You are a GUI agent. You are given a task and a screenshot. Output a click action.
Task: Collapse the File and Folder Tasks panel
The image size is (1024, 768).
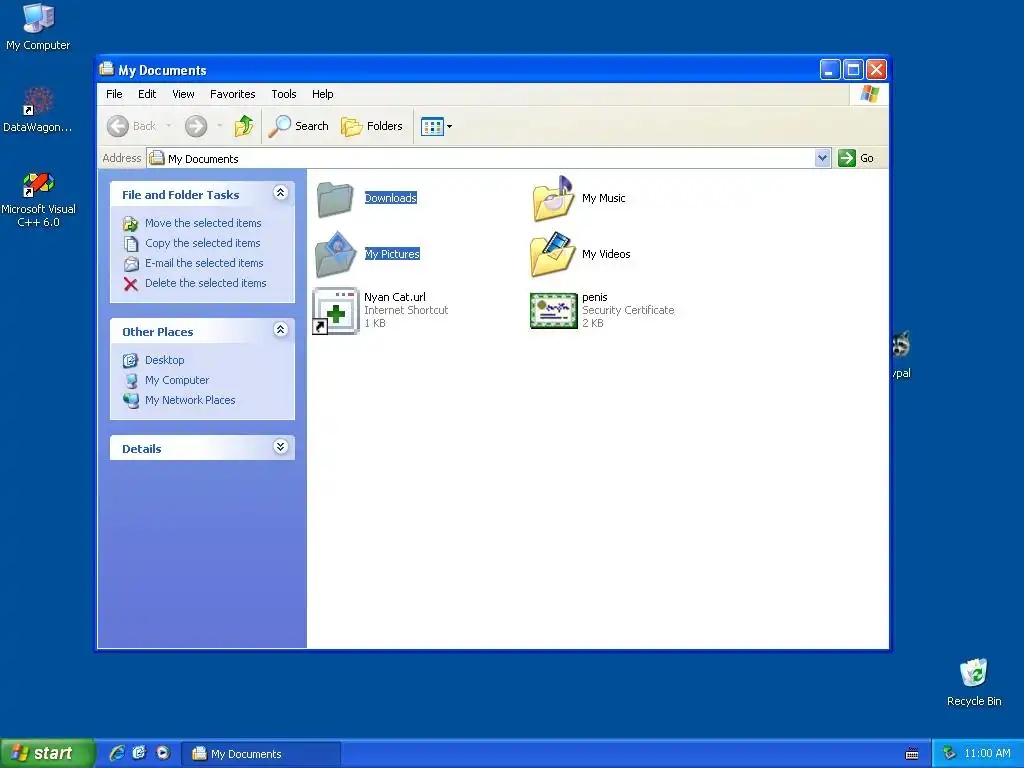pyautogui.click(x=280, y=193)
